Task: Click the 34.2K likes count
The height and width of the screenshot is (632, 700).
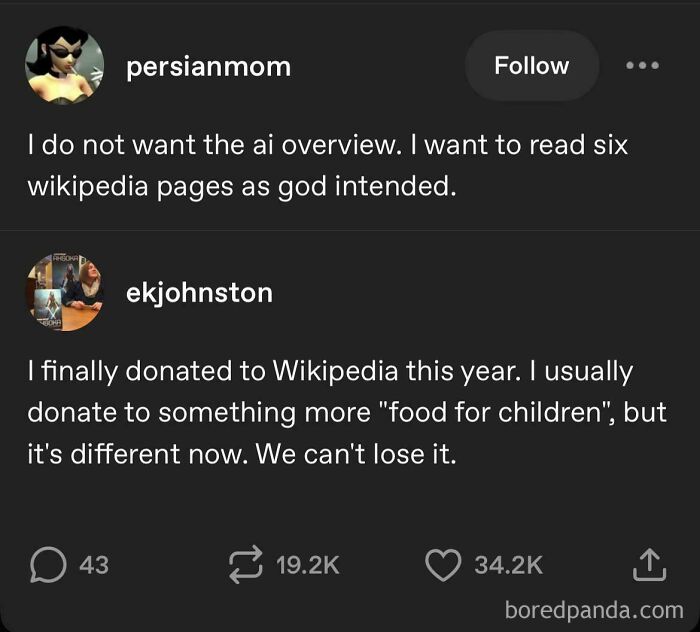Action: (508, 565)
